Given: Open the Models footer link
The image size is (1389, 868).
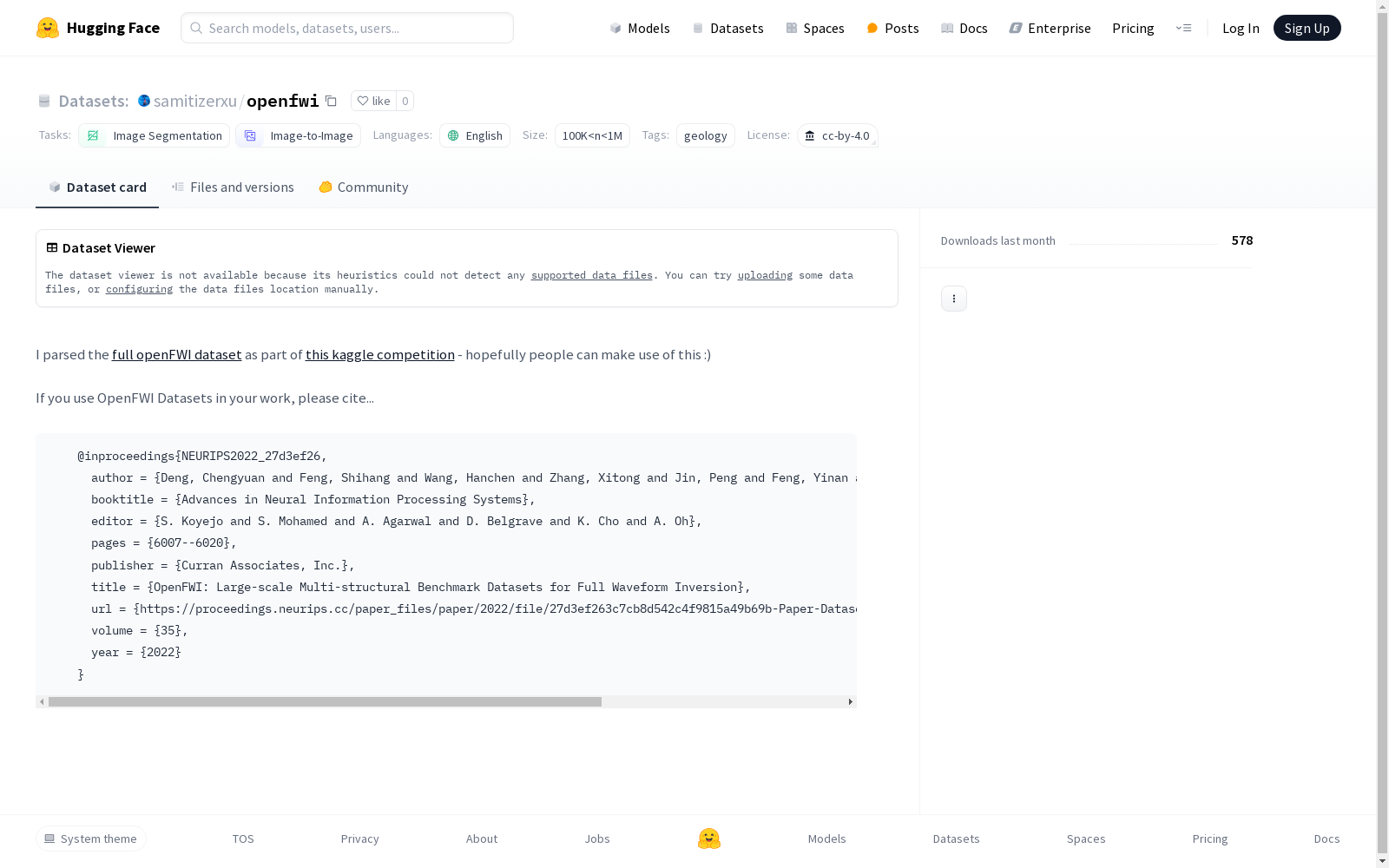Looking at the screenshot, I should point(826,838).
